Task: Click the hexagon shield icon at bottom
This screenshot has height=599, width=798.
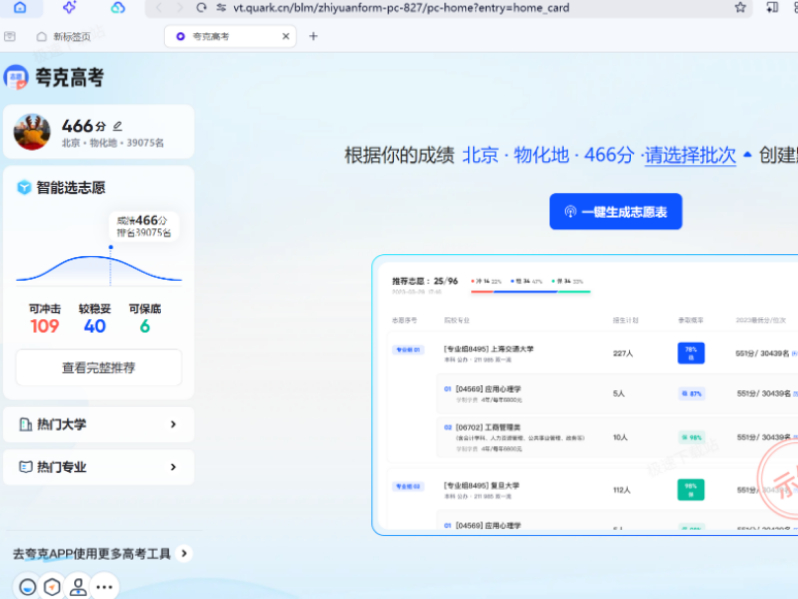Action: (x=52, y=587)
